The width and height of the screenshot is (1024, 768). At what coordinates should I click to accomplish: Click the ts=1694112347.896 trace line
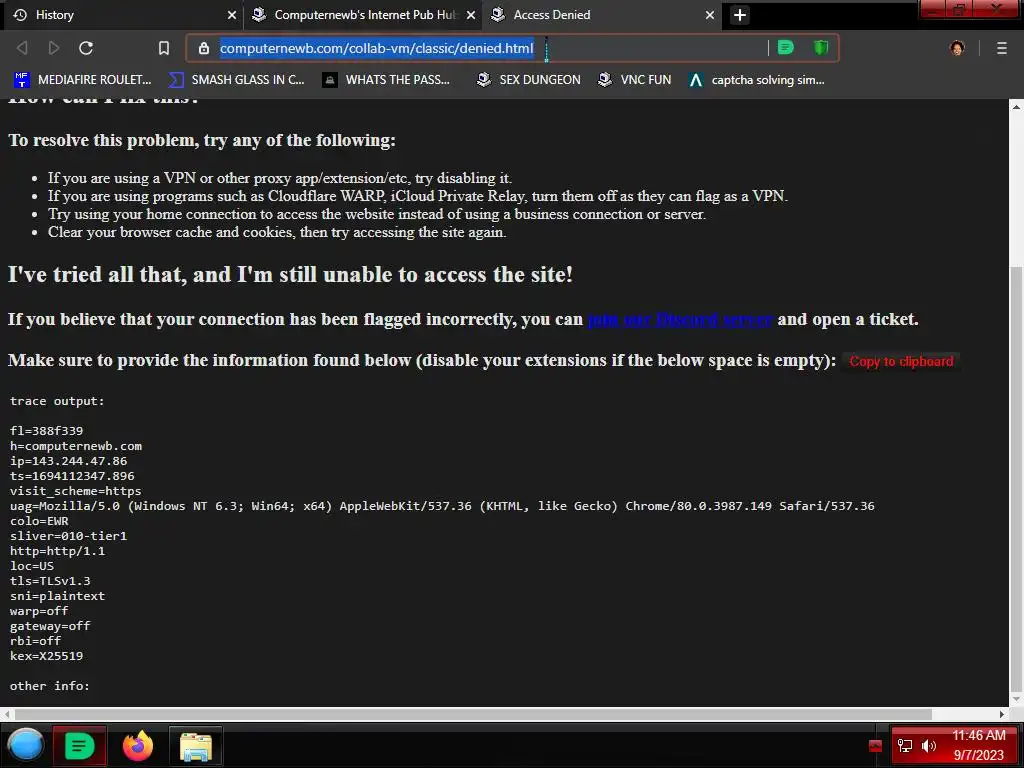click(72, 476)
